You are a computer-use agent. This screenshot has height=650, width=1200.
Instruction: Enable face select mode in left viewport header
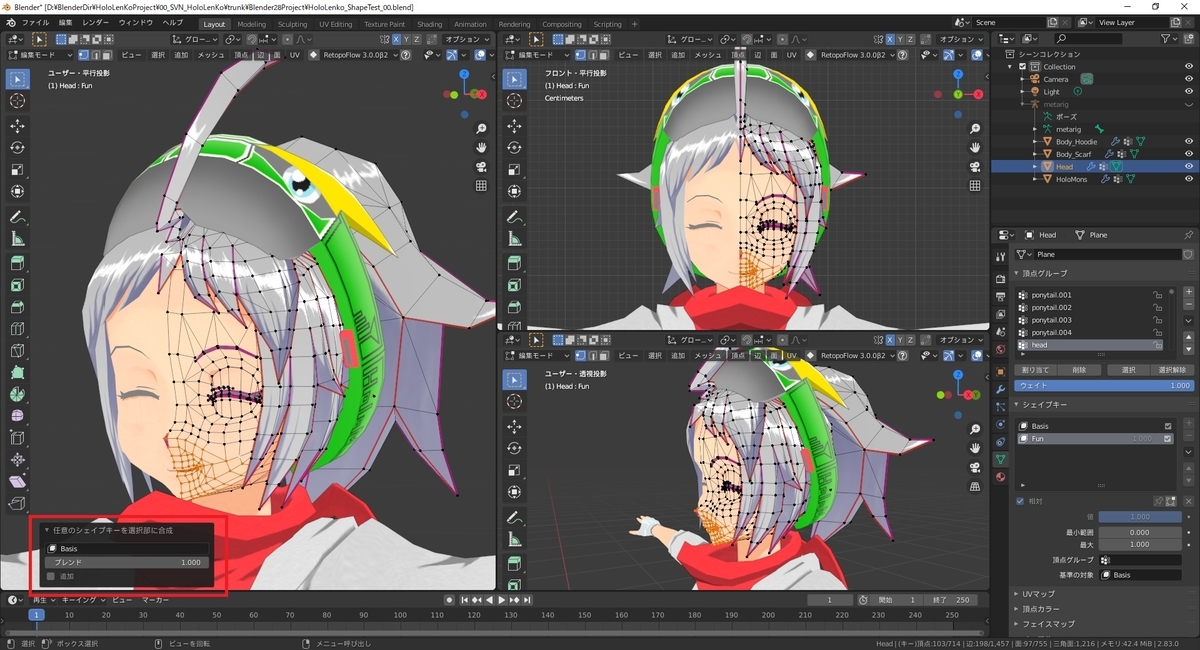pyautogui.click(x=107, y=55)
